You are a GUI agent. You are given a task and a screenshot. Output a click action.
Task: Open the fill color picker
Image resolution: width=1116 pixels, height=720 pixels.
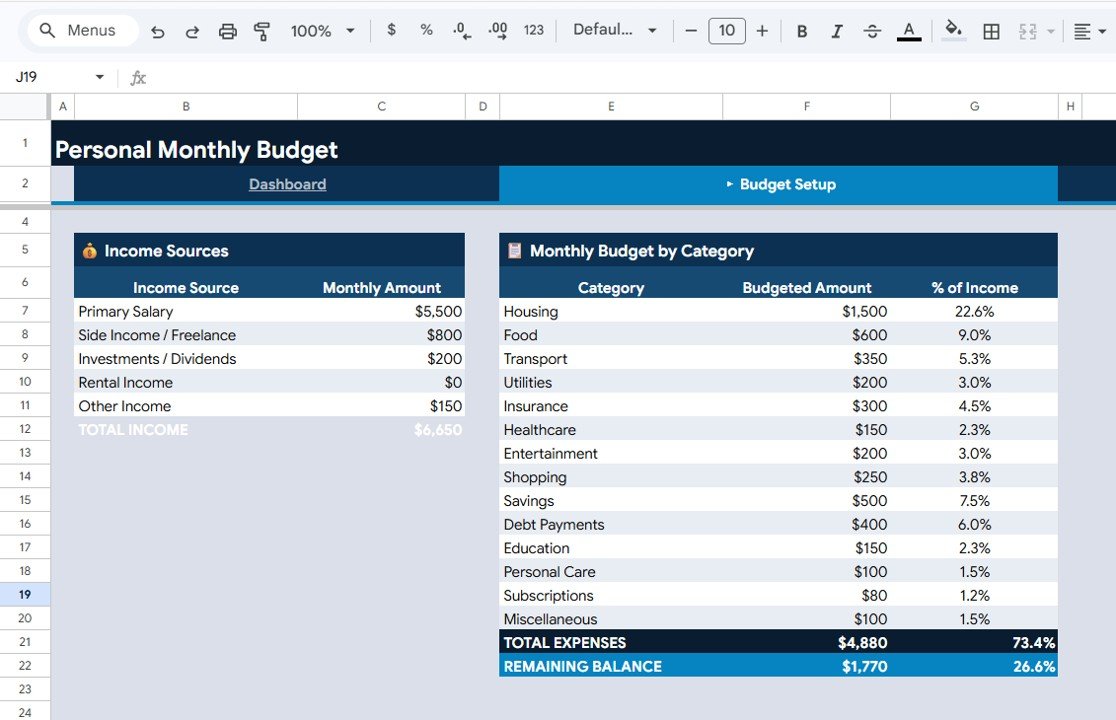952,30
